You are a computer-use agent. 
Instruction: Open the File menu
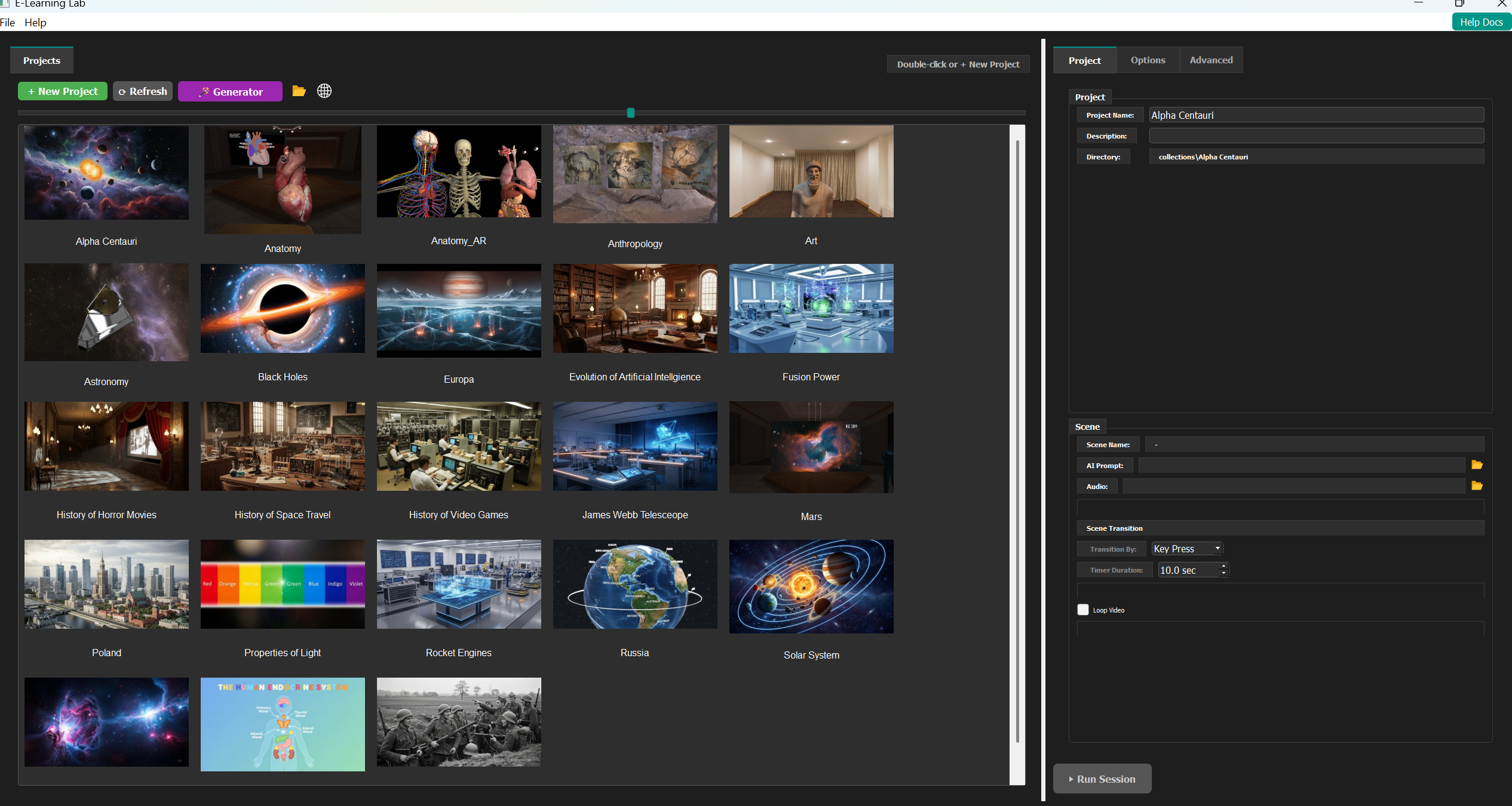click(8, 23)
